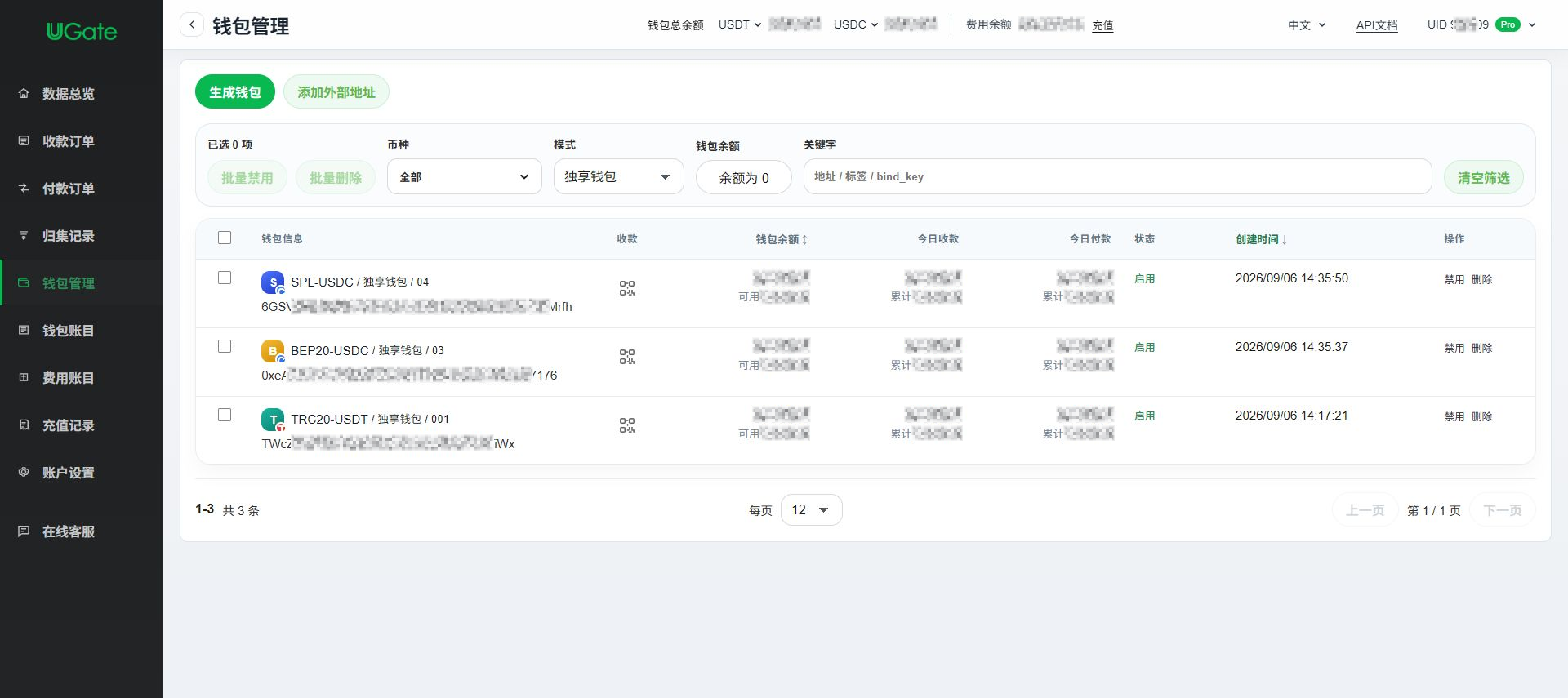Toggle the 余额为 0 filter
The height and width of the screenshot is (698, 1568).
click(x=744, y=178)
